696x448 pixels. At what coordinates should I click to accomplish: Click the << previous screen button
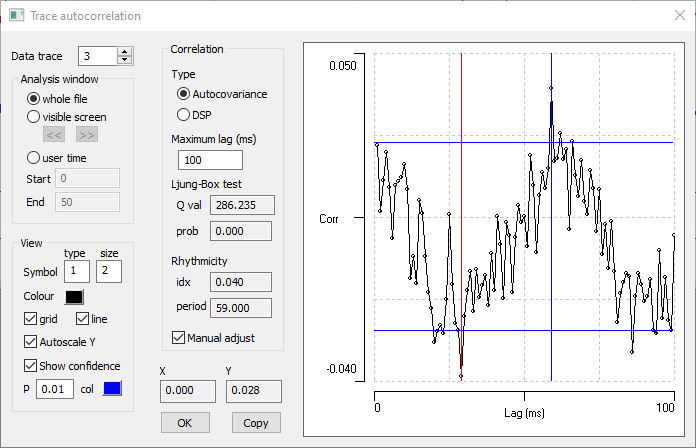click(x=54, y=135)
